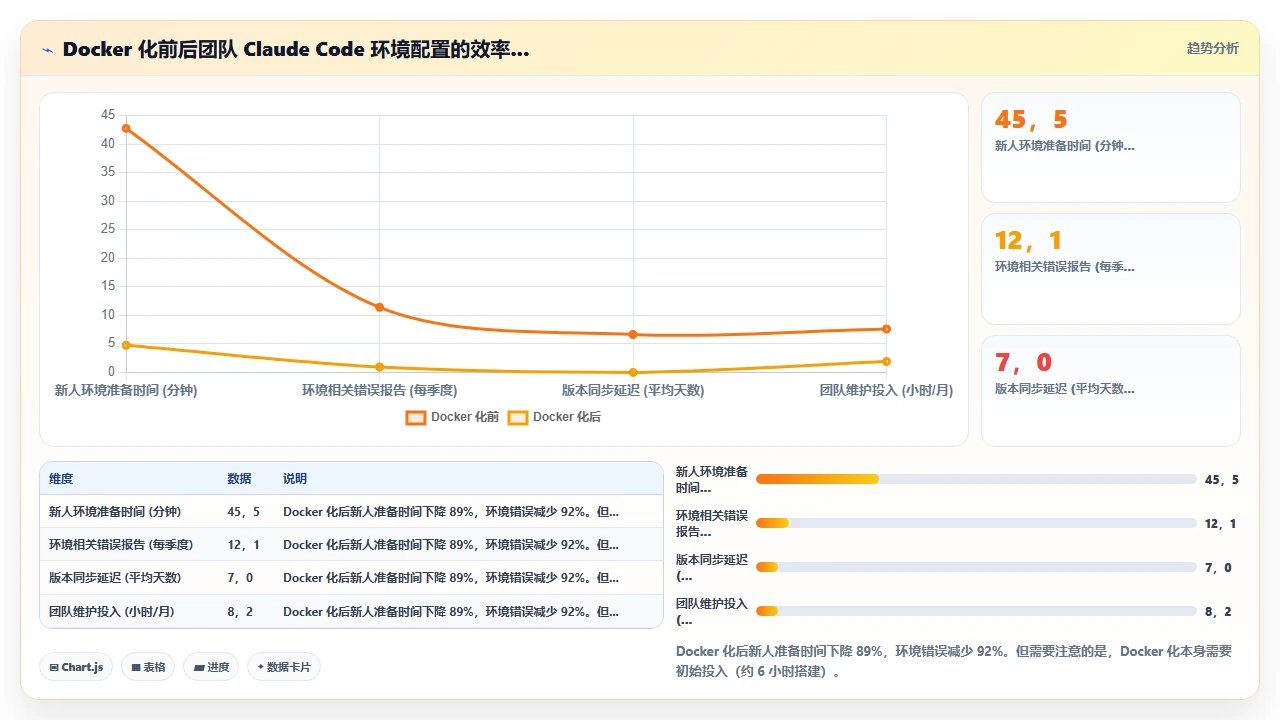Click the summary paragraph below progress bars

[955, 661]
